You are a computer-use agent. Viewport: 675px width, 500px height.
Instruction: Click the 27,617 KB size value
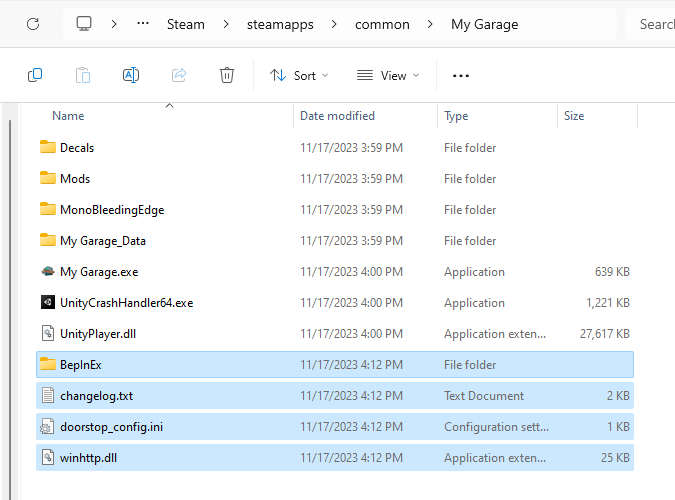[605, 334]
